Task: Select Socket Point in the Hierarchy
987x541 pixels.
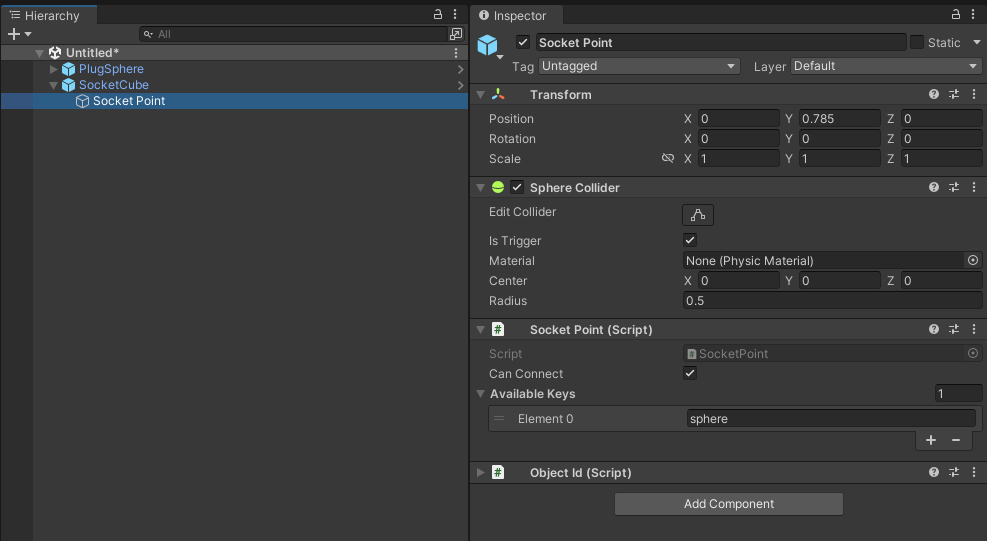Action: [129, 101]
